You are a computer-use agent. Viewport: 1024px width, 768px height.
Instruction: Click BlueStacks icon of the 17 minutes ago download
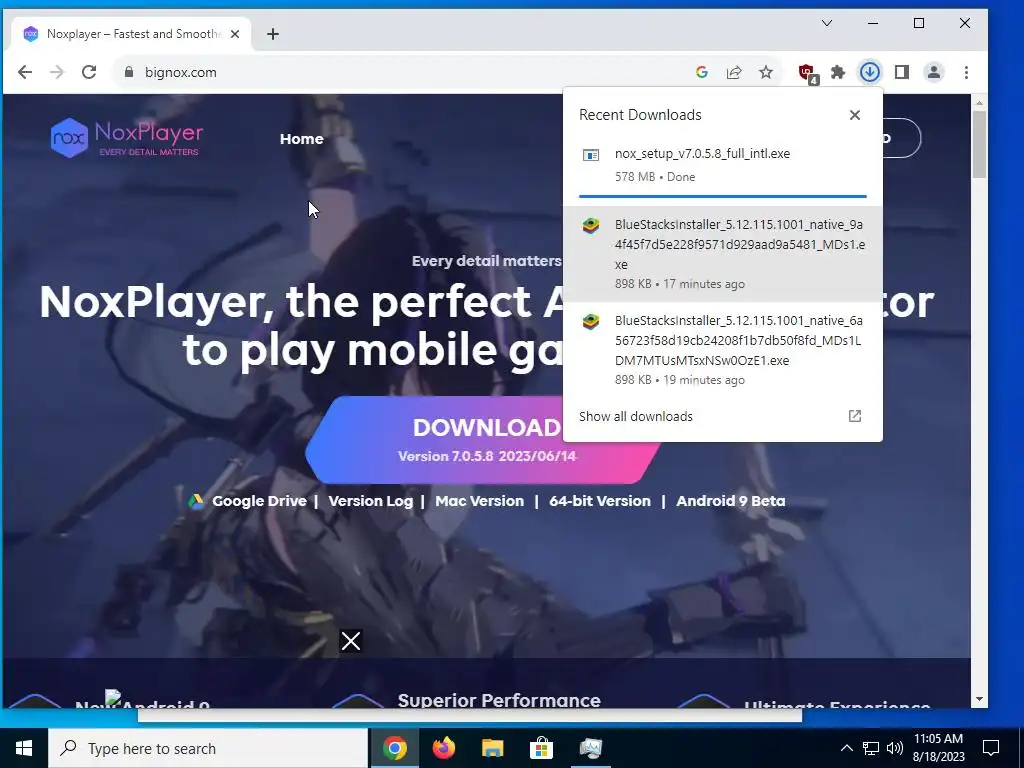(591, 226)
